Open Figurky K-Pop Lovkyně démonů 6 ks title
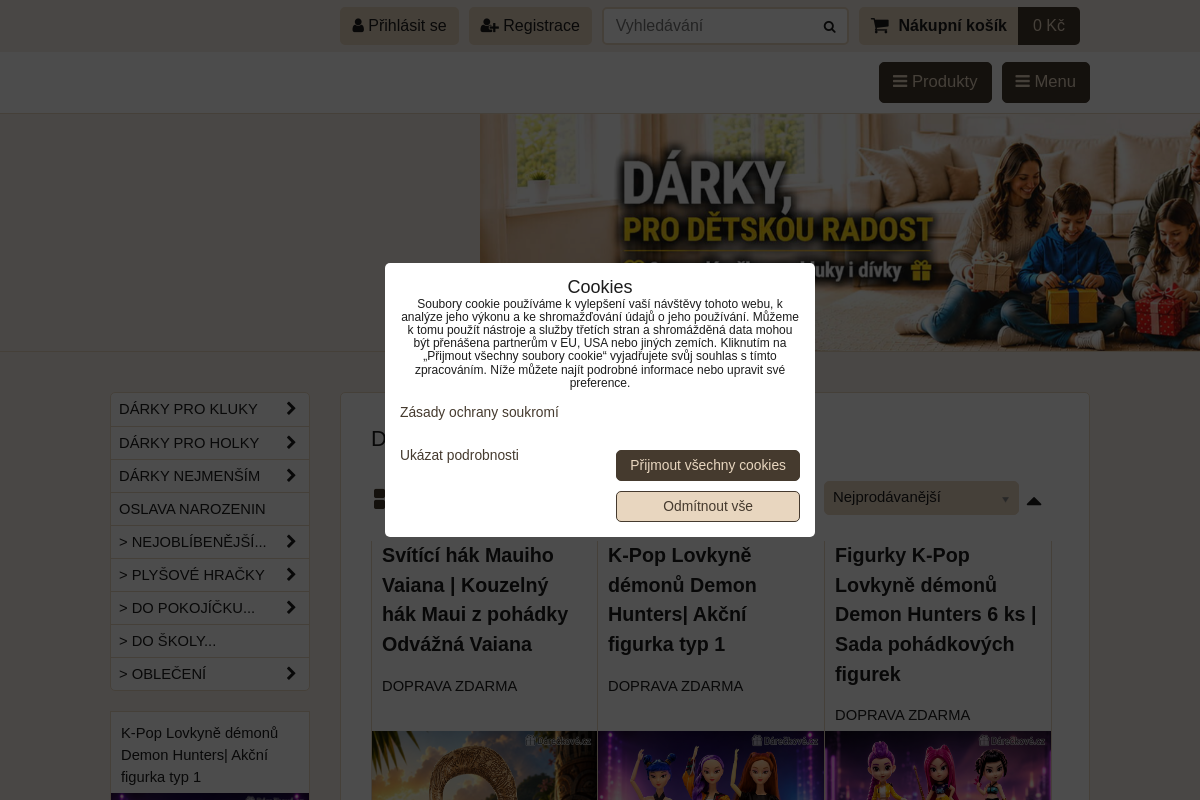Viewport: 1200px width, 800px height. point(936,614)
